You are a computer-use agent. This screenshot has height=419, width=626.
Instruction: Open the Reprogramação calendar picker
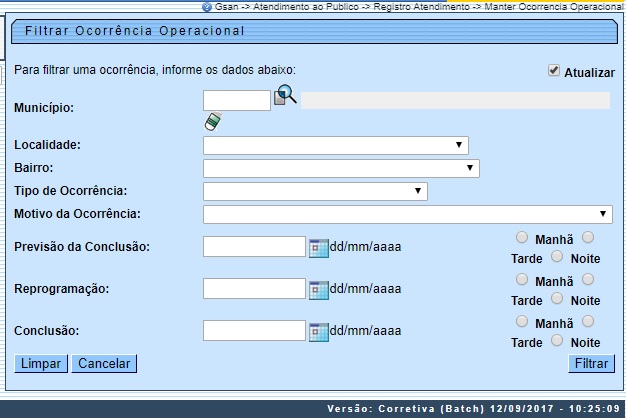coord(318,289)
